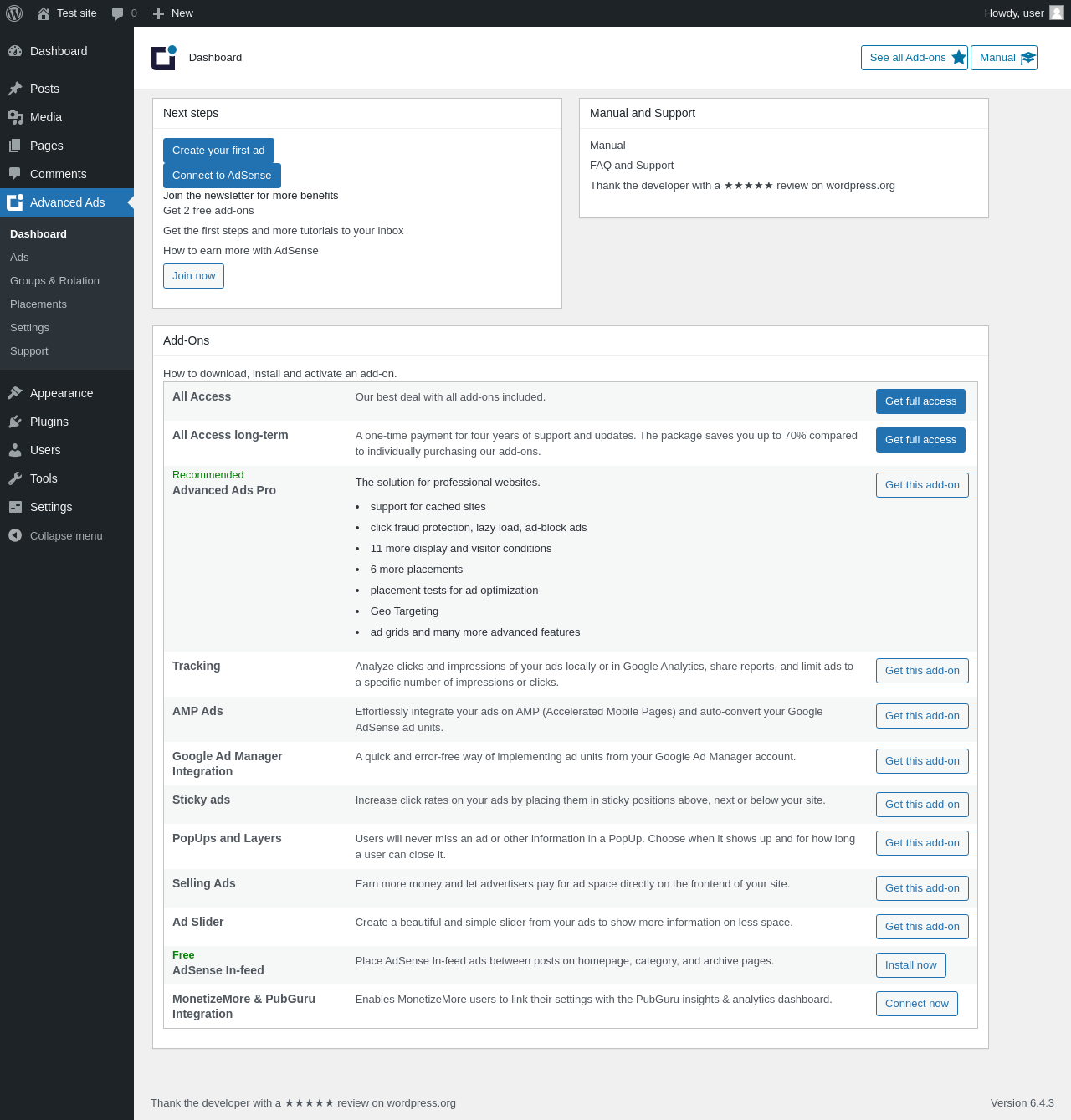The height and width of the screenshot is (1120, 1071).
Task: Click review link in Manual and Support box
Action: pyautogui.click(x=742, y=186)
